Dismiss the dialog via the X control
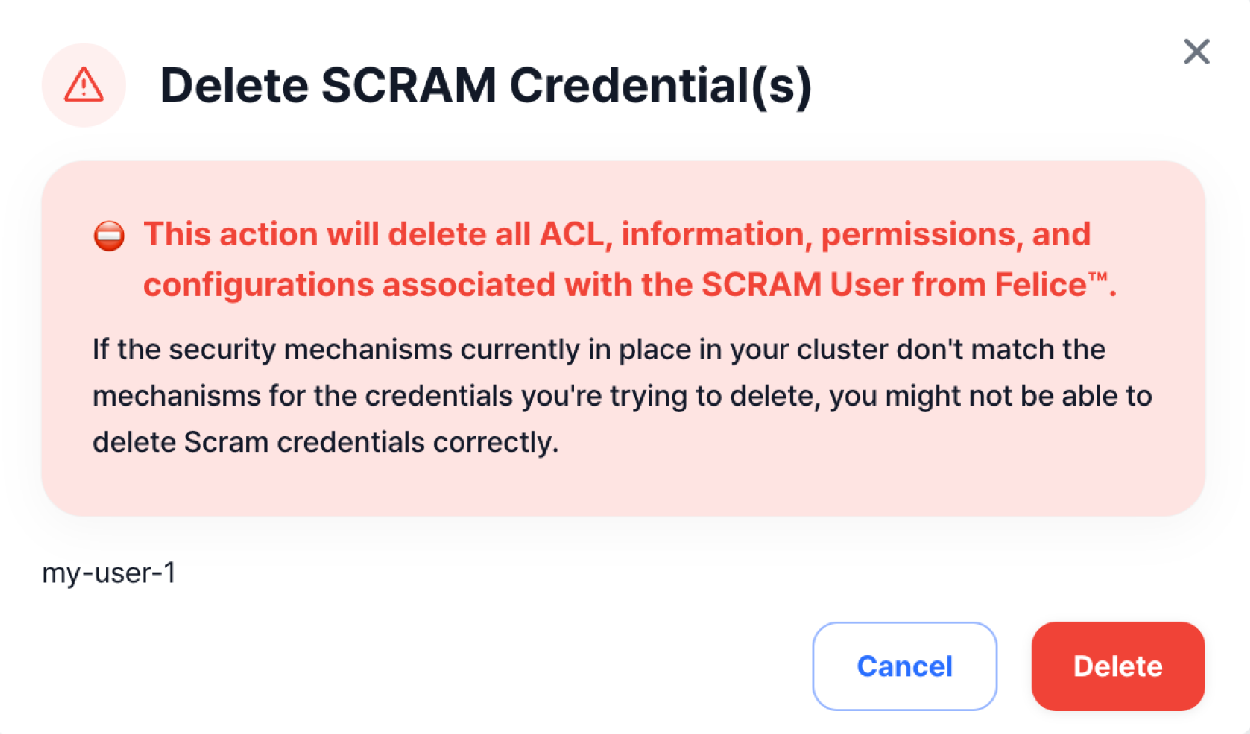Image resolution: width=1250 pixels, height=734 pixels. tap(1196, 52)
